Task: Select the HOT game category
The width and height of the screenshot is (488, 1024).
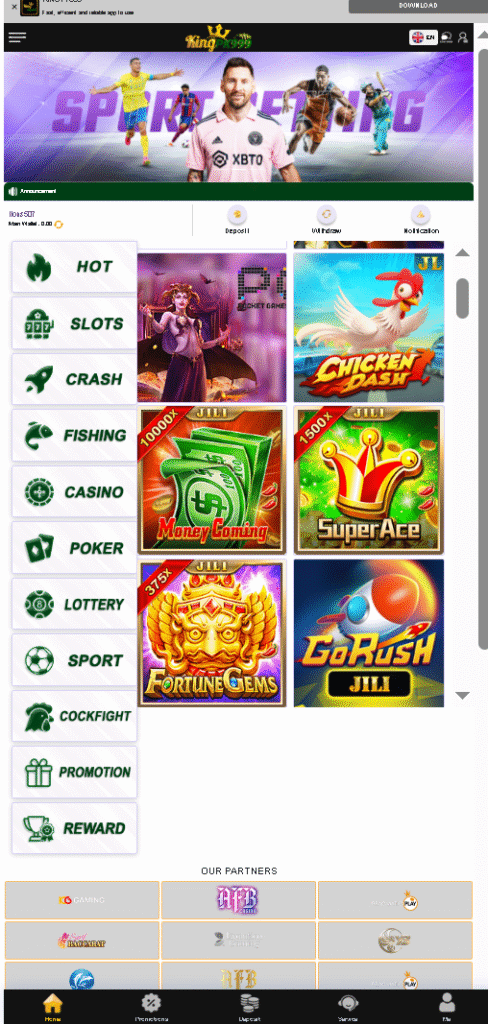Action: point(74,266)
